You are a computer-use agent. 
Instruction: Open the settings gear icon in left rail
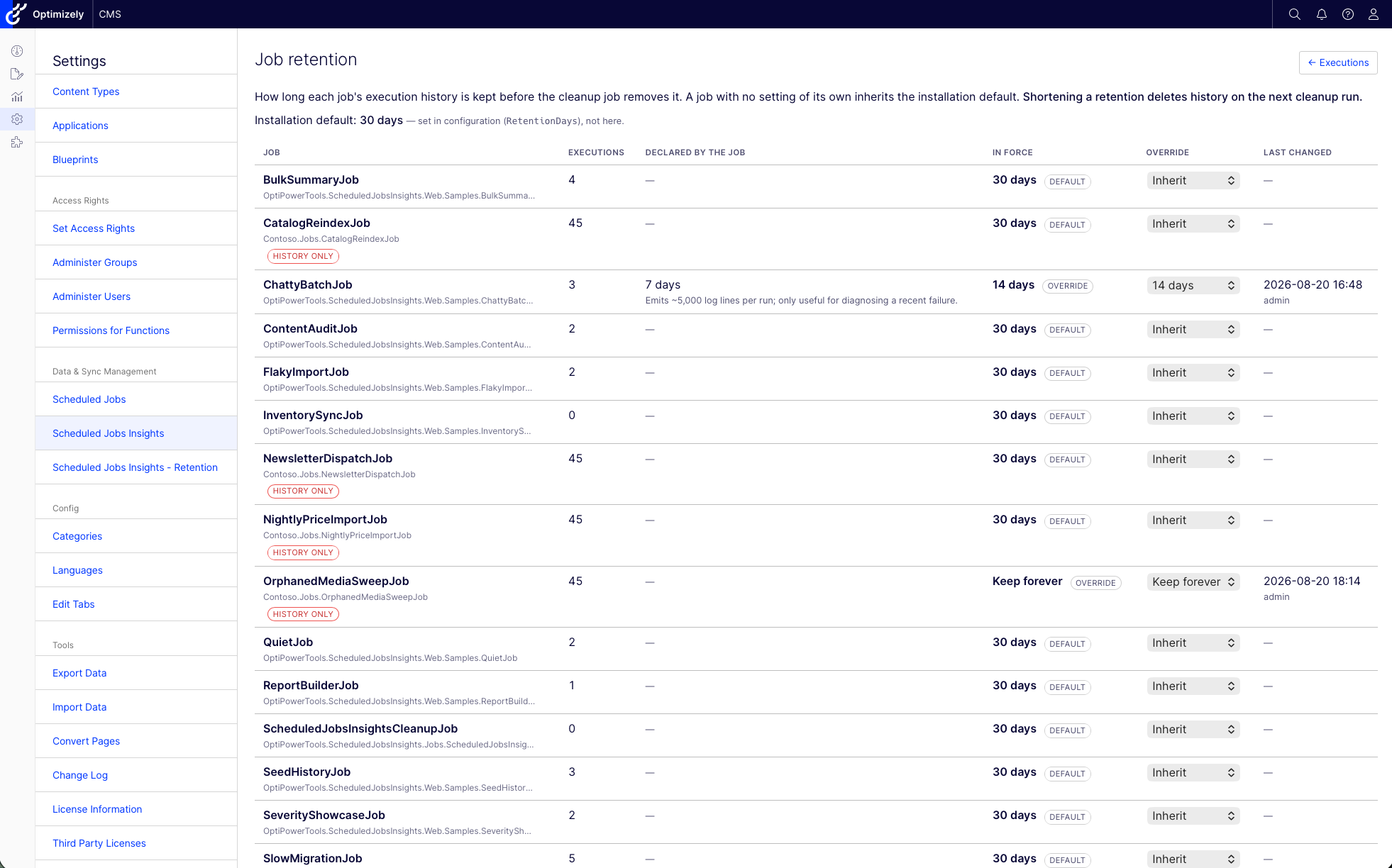tap(17, 119)
